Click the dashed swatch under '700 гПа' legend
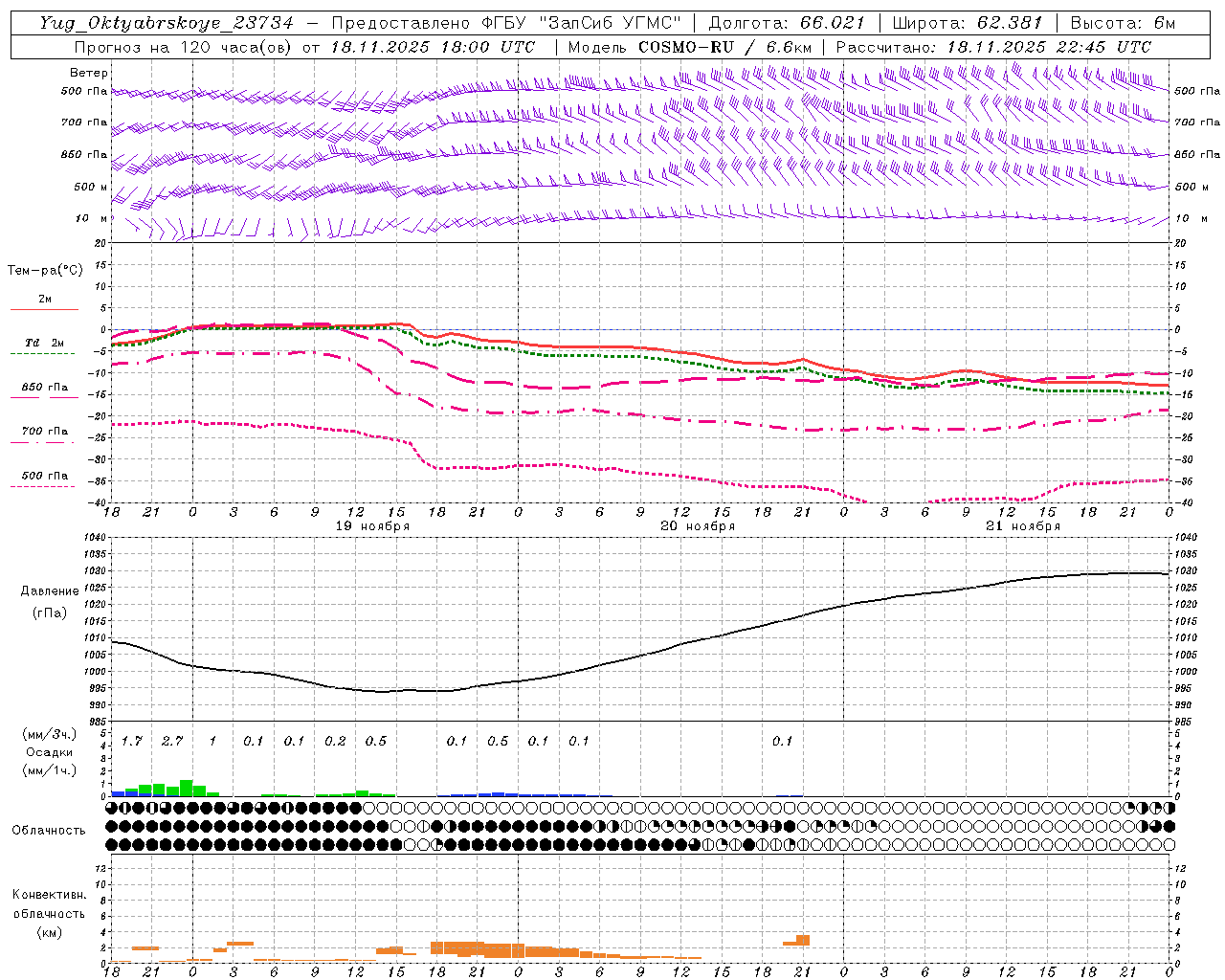1225x980 pixels. pos(42,442)
